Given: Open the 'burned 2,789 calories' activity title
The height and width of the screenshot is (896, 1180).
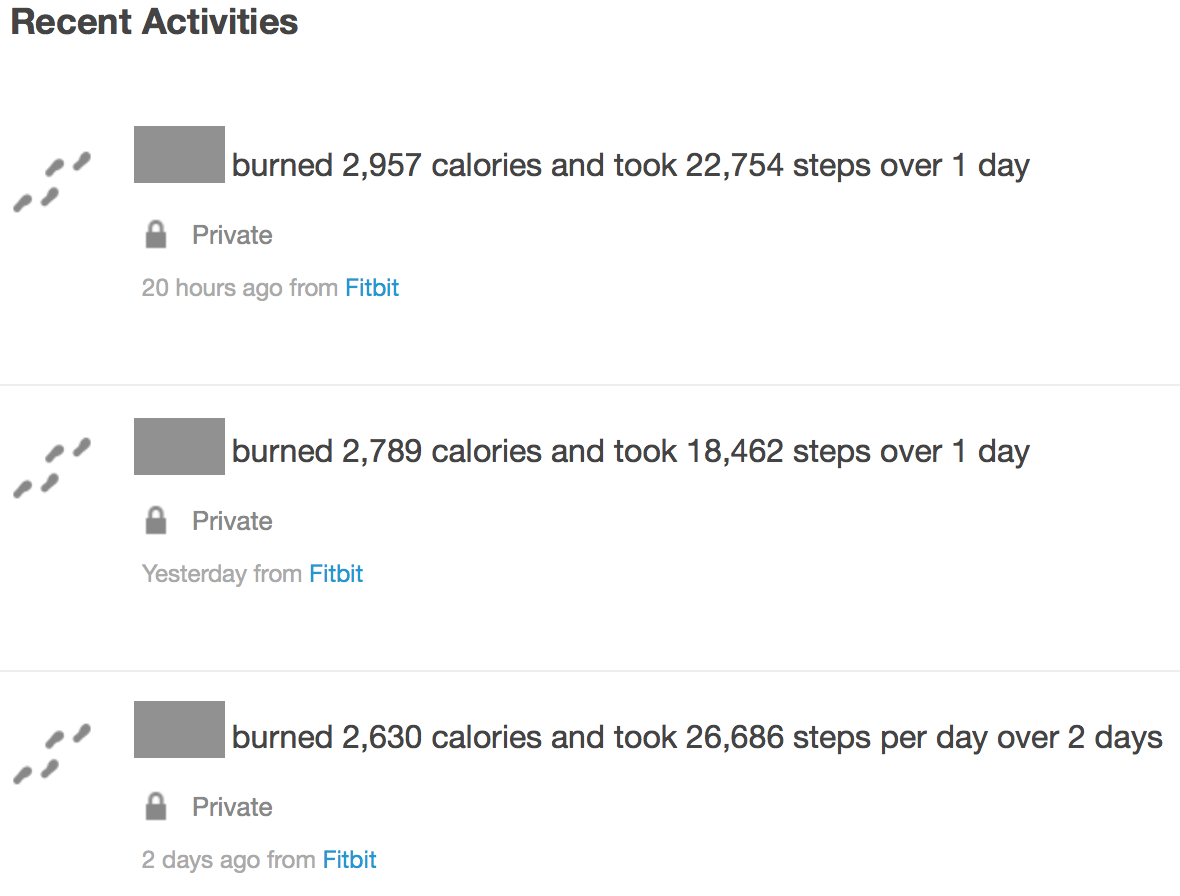Looking at the screenshot, I should tap(630, 451).
